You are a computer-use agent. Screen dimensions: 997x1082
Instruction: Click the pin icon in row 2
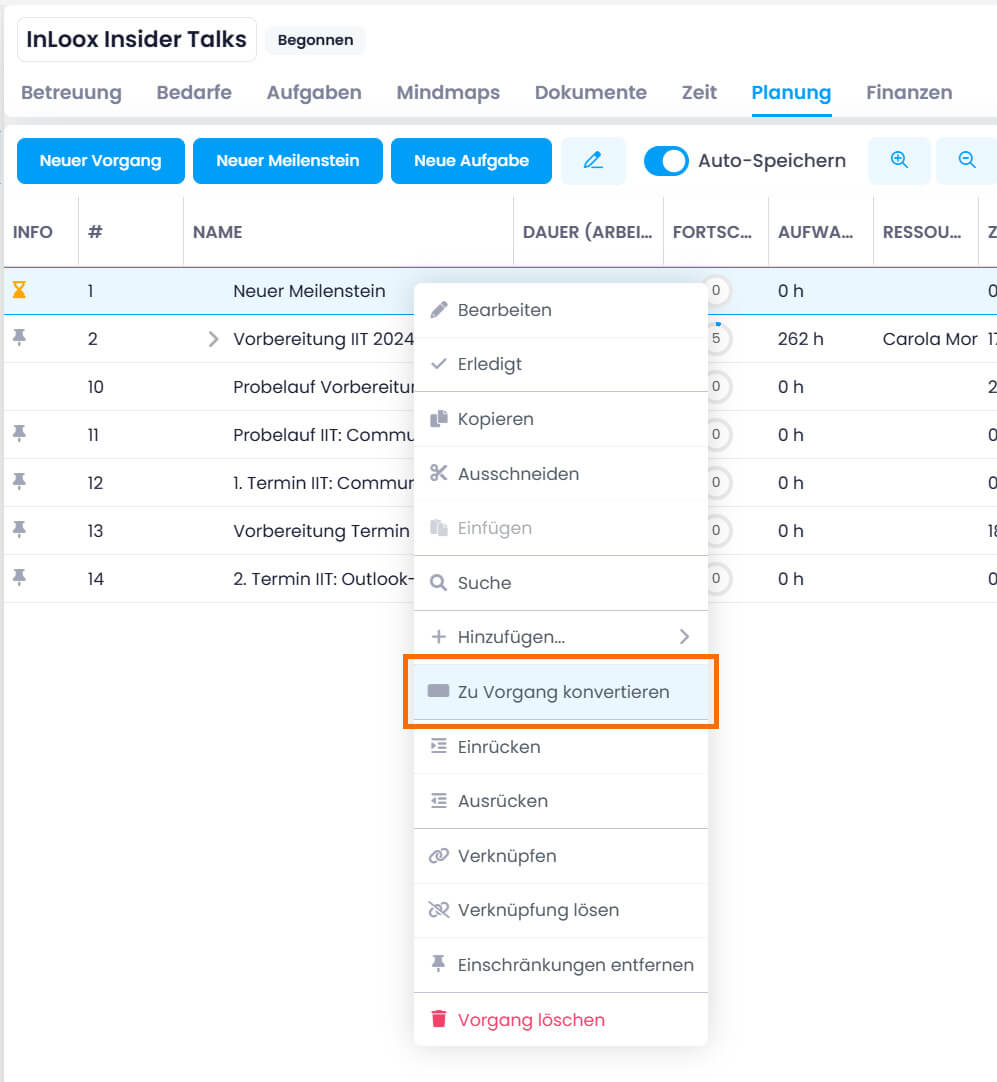[19, 337]
